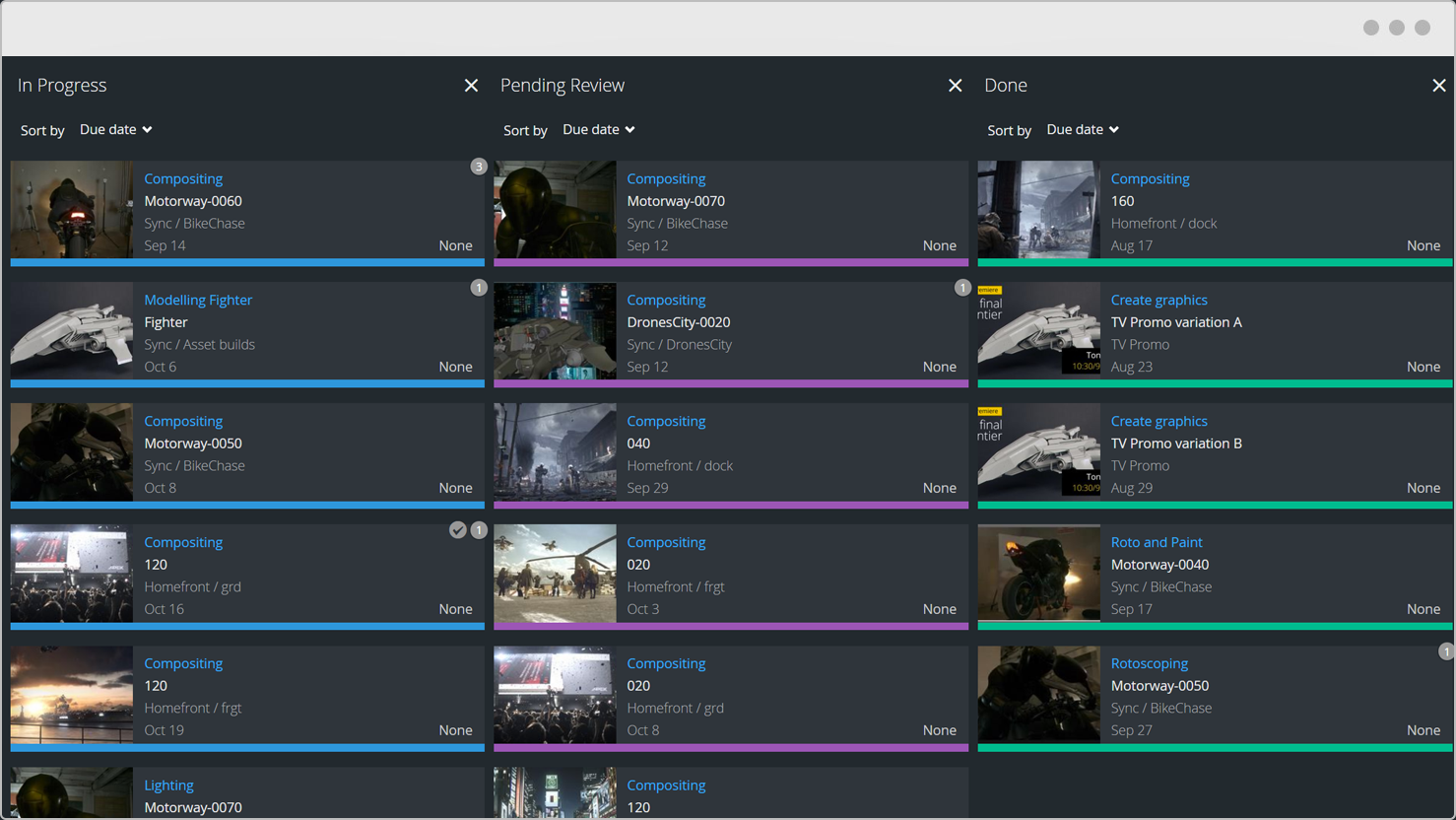1456x820 pixels.
Task: Select the Create graphics link for TV Promo variation A
Action: 1158,300
